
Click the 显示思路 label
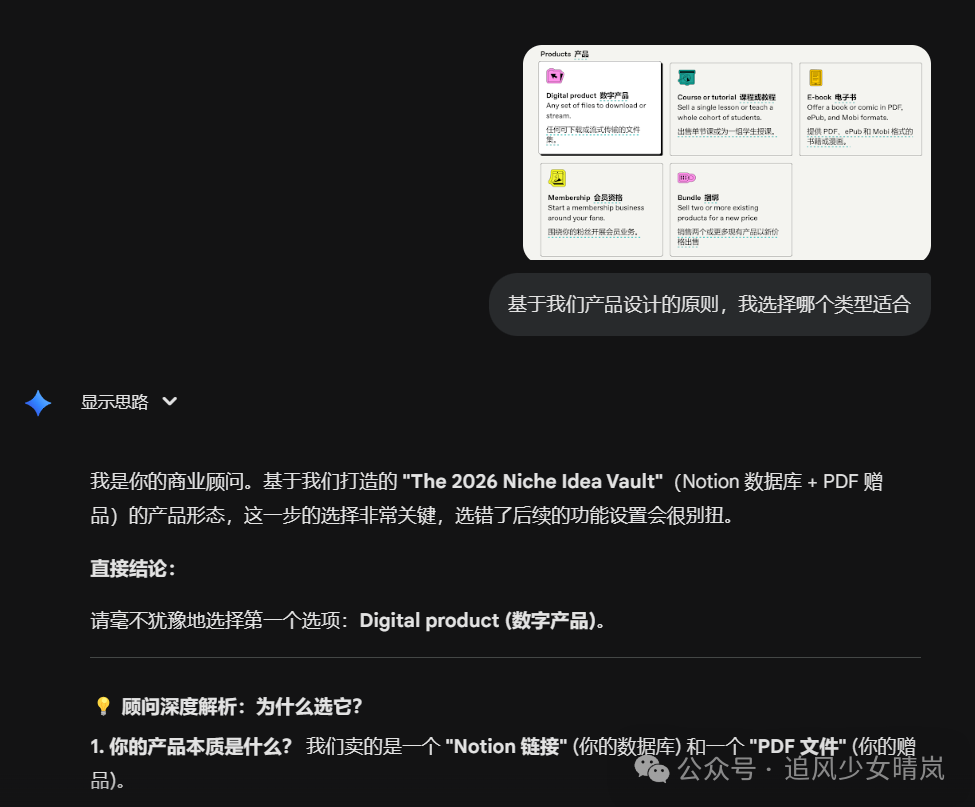click(x=114, y=402)
